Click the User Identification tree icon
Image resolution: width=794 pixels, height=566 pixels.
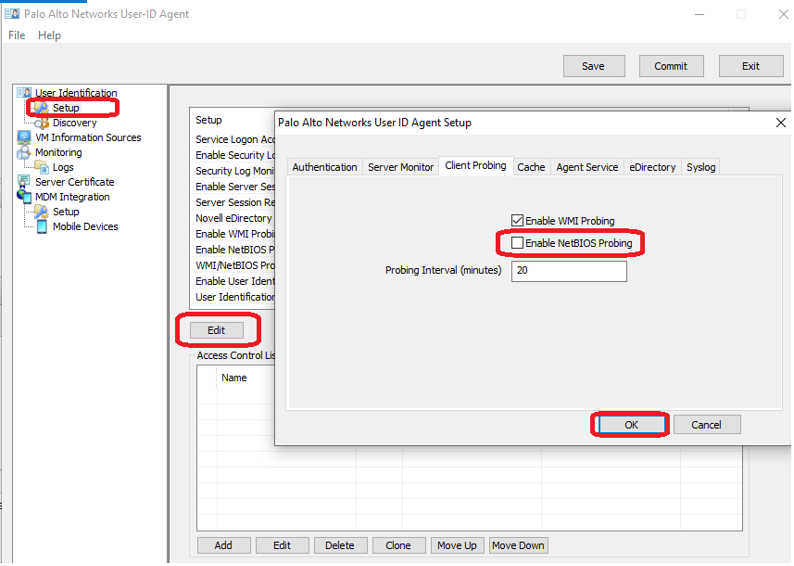pos(24,93)
